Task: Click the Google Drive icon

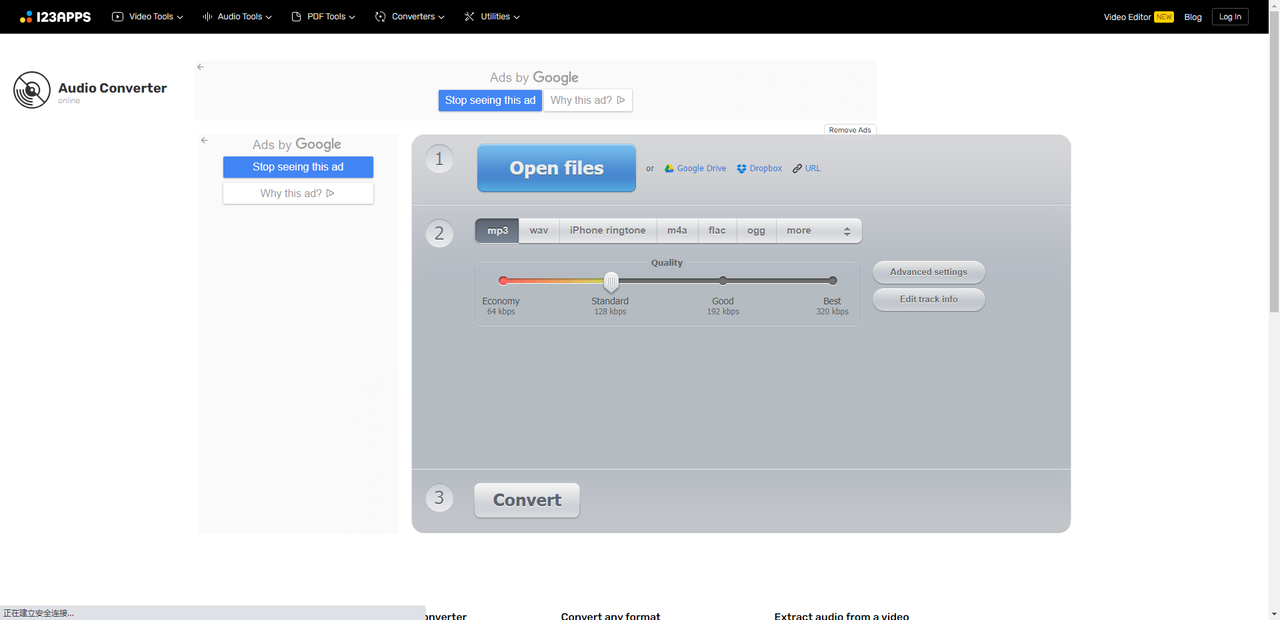Action: pos(669,169)
